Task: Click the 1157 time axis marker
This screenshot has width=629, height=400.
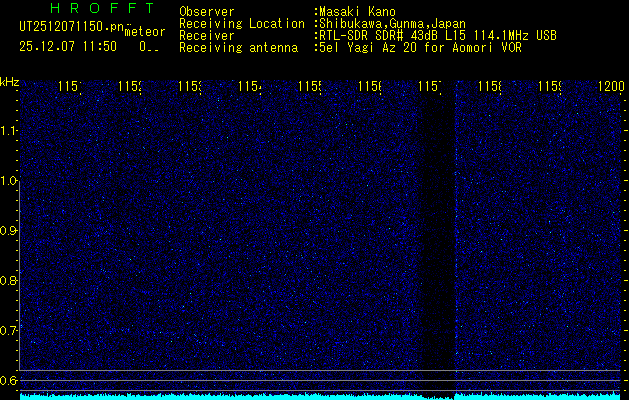Action: click(x=430, y=87)
